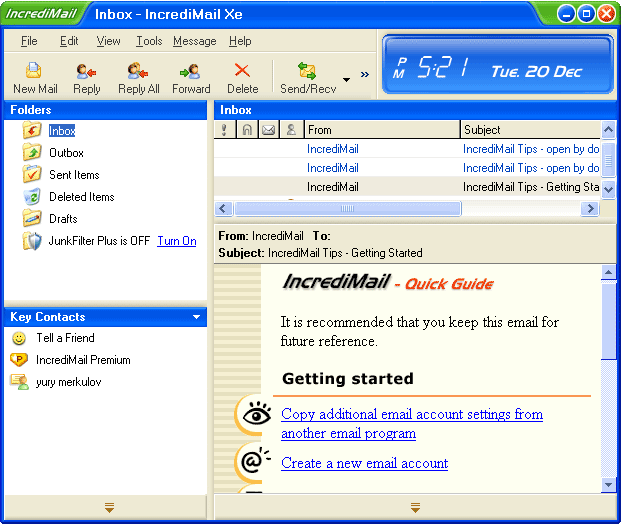The width and height of the screenshot is (622, 525).
Task: Click the preview pane vertical scrollbar thumb
Action: [608, 321]
